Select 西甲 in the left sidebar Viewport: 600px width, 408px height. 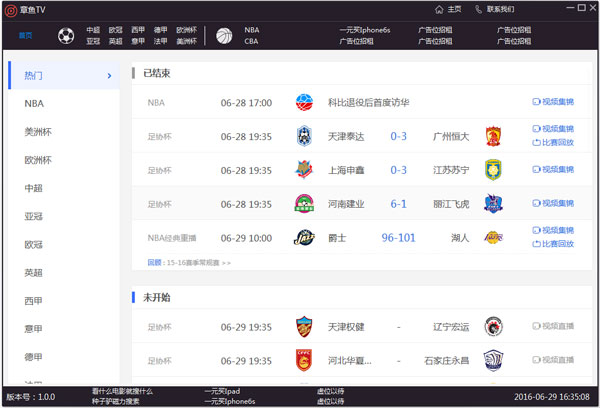tap(33, 301)
